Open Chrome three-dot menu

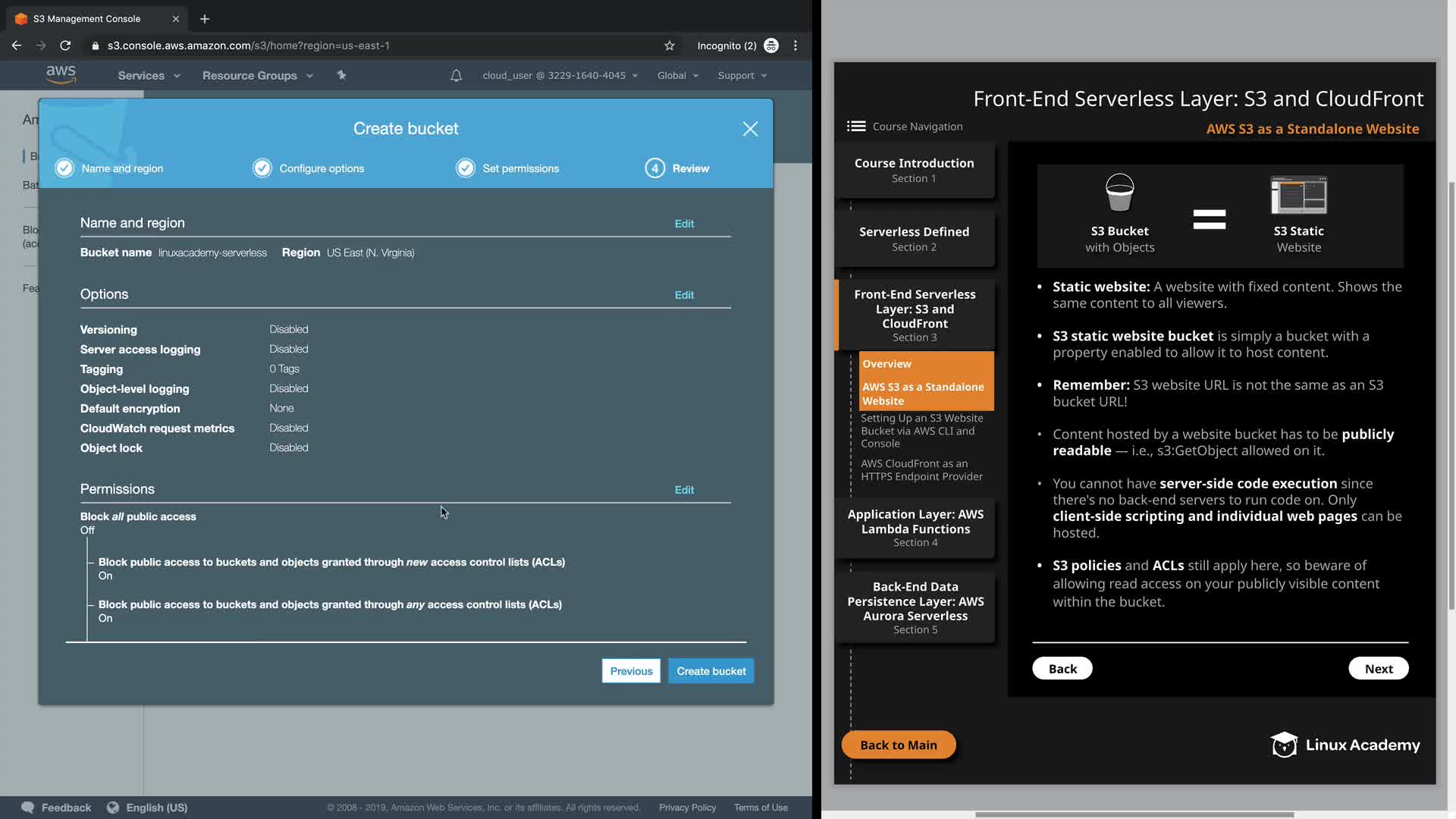click(x=795, y=45)
